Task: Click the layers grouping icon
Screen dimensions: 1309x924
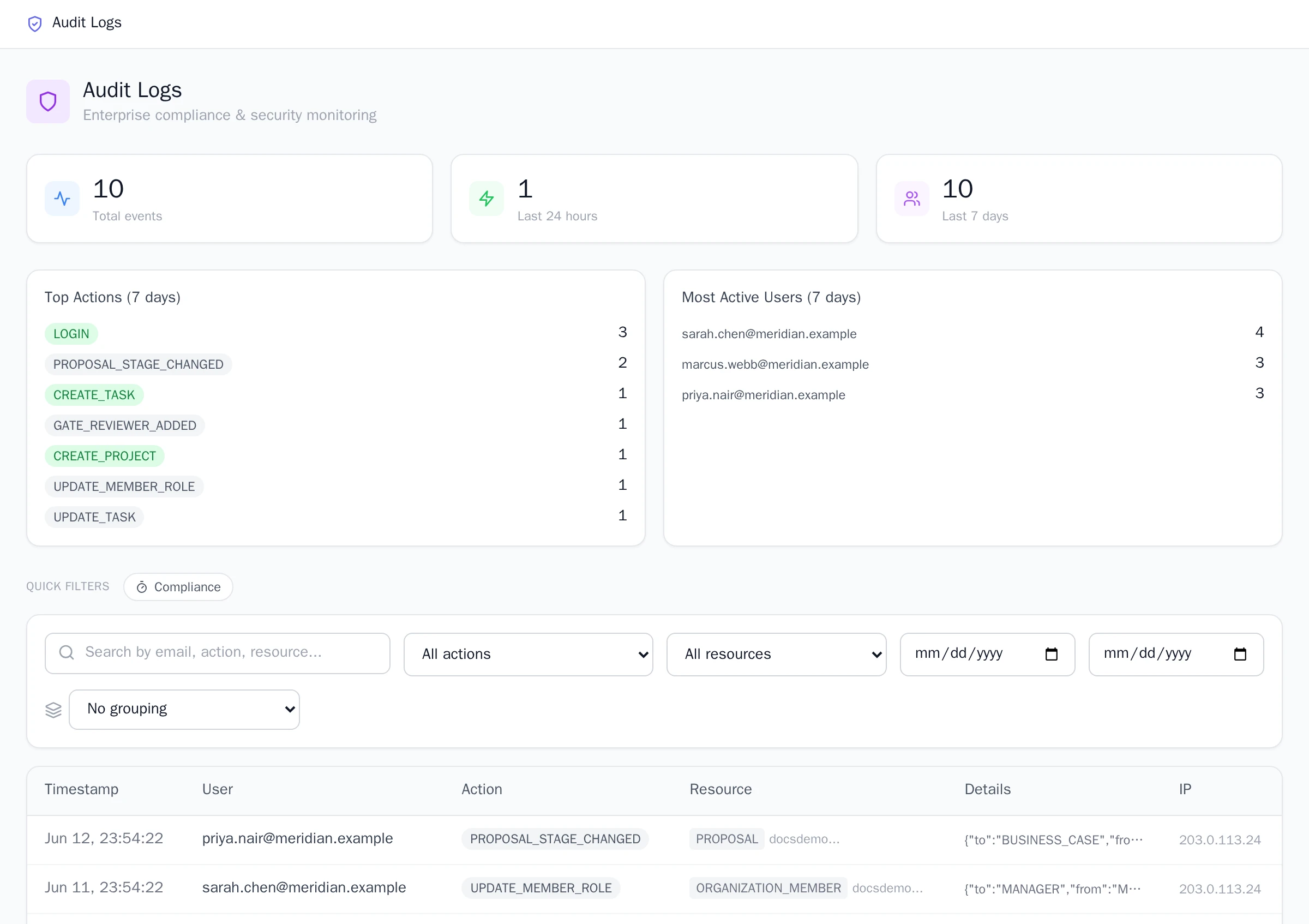Action: 53,710
